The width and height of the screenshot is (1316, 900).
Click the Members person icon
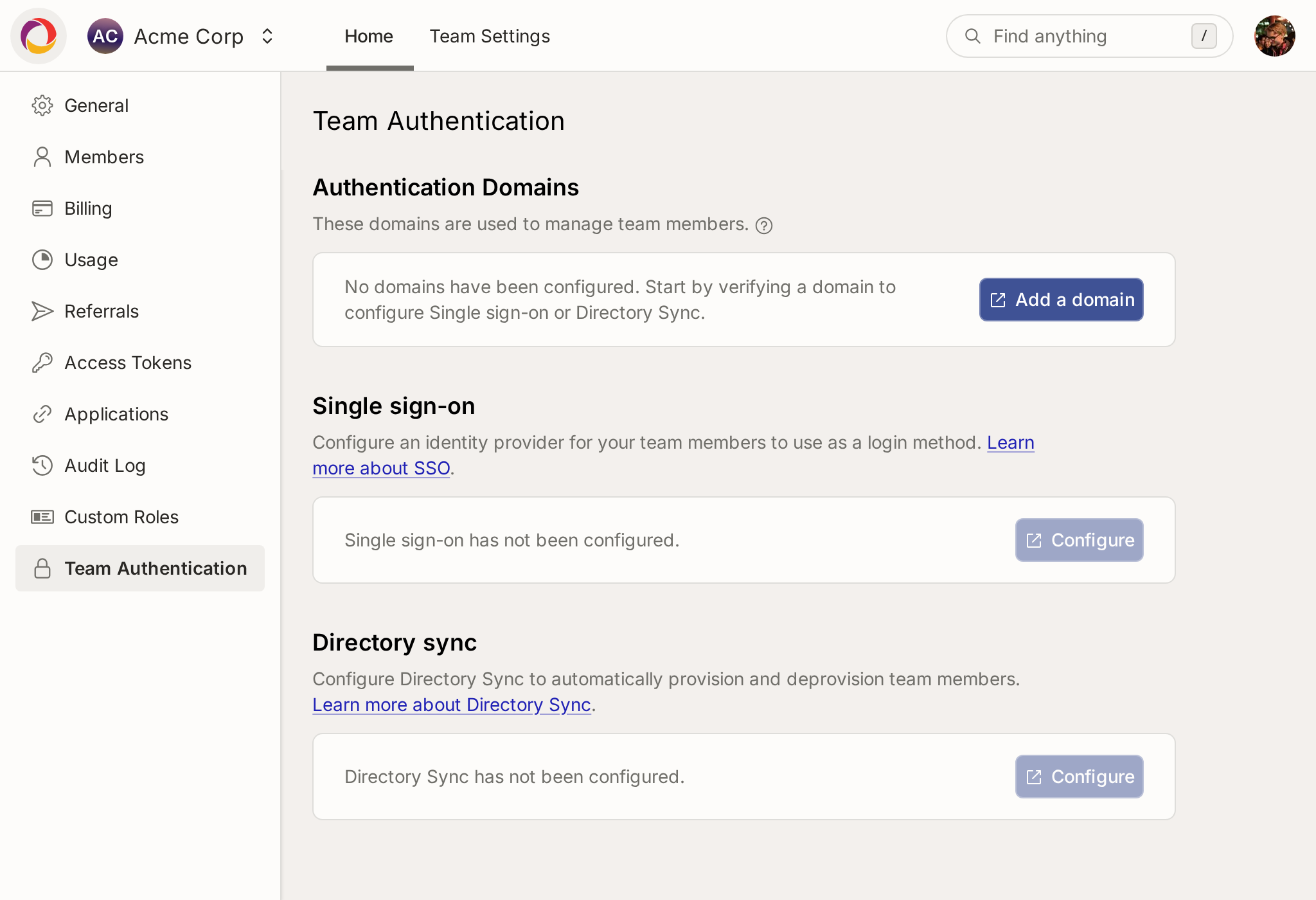point(42,157)
